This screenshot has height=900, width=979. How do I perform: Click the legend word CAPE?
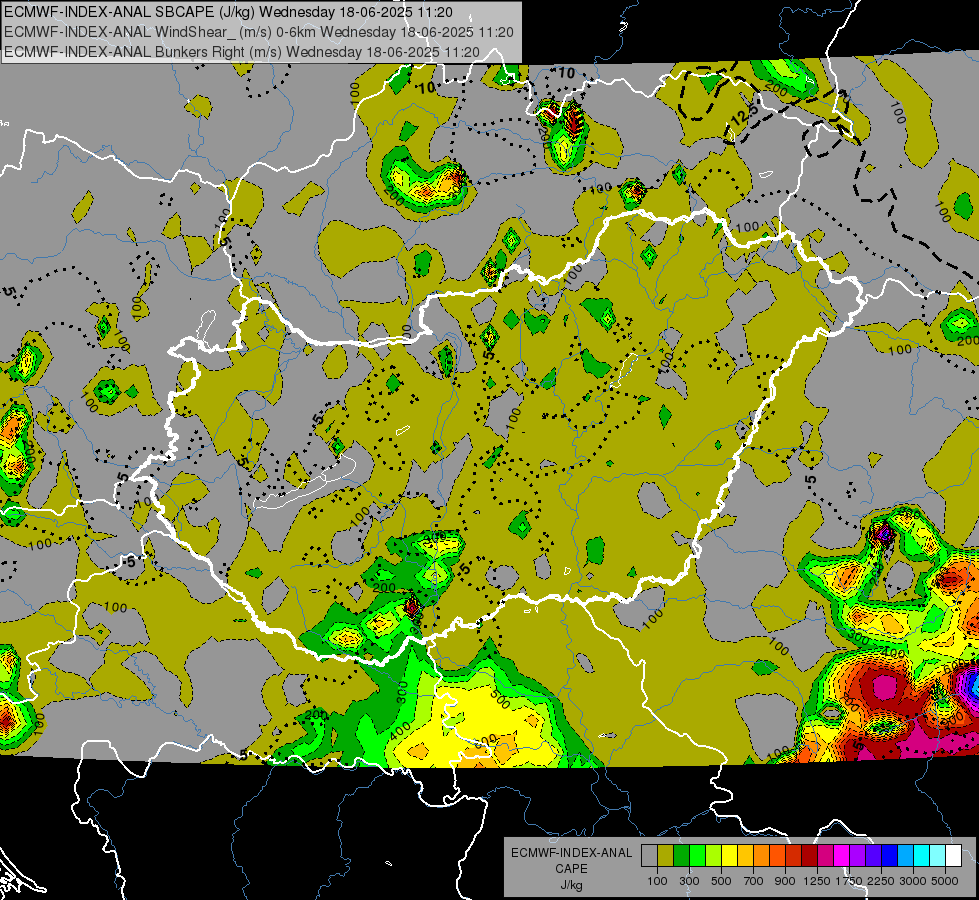571,869
